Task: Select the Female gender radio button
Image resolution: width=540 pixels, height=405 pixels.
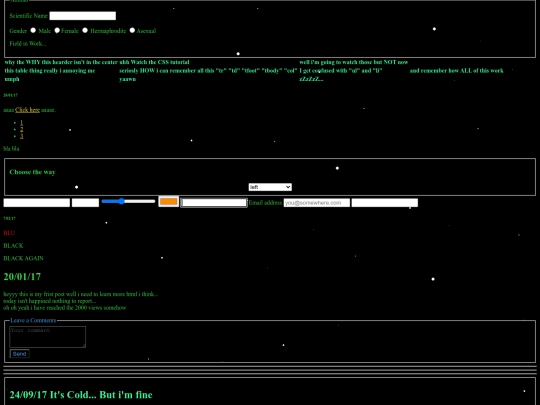Action: click(57, 30)
